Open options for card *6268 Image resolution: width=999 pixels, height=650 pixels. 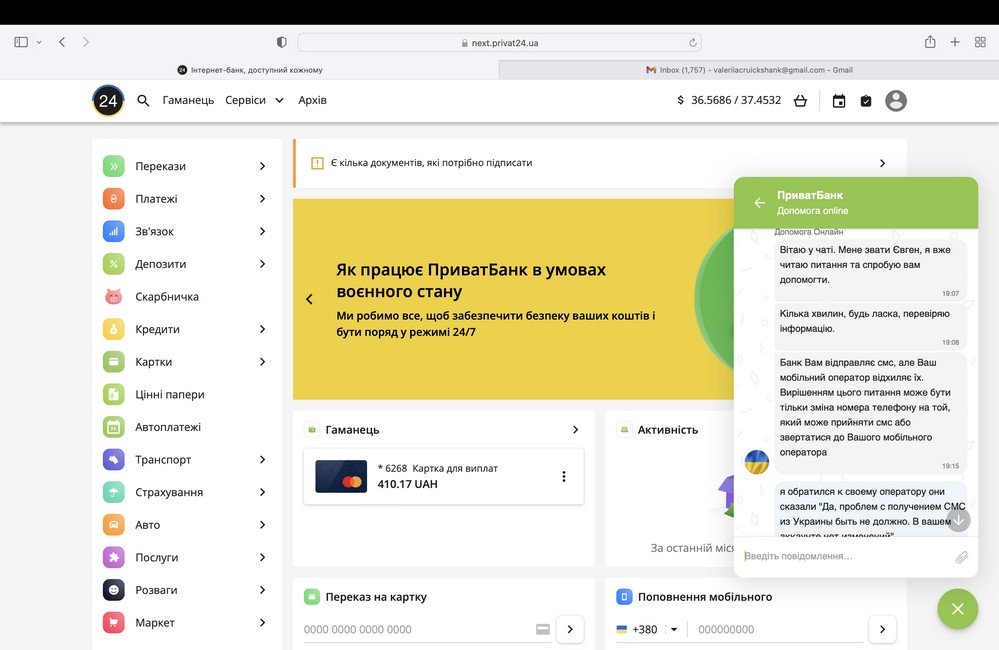point(564,477)
